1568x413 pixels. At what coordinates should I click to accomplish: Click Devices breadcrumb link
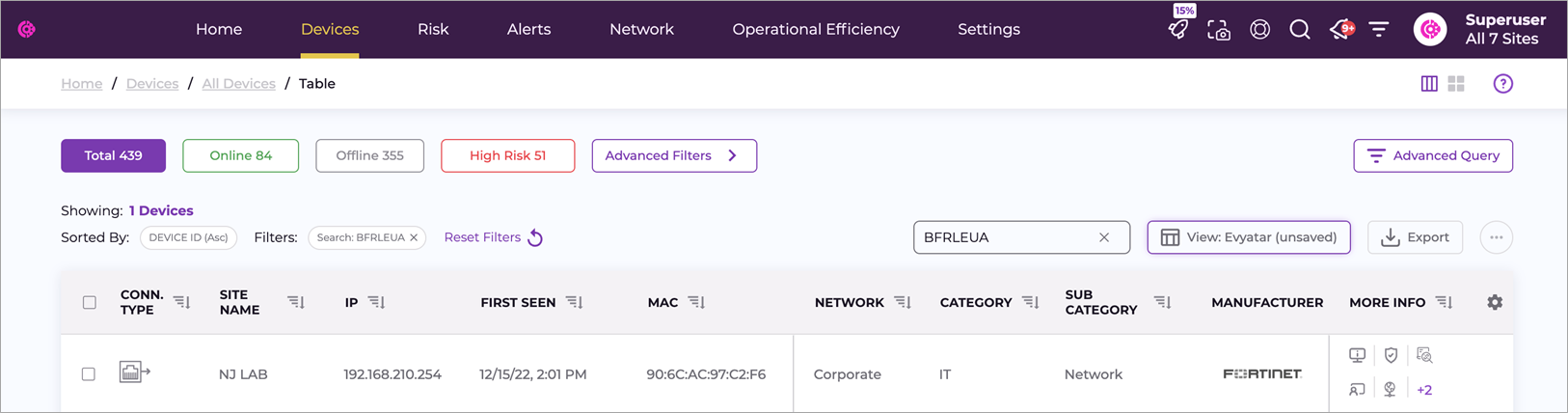[152, 84]
